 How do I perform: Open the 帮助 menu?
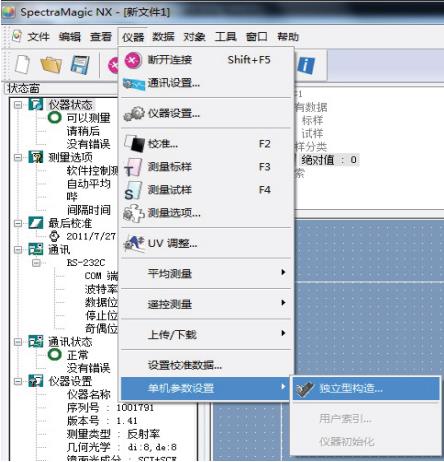pos(288,37)
